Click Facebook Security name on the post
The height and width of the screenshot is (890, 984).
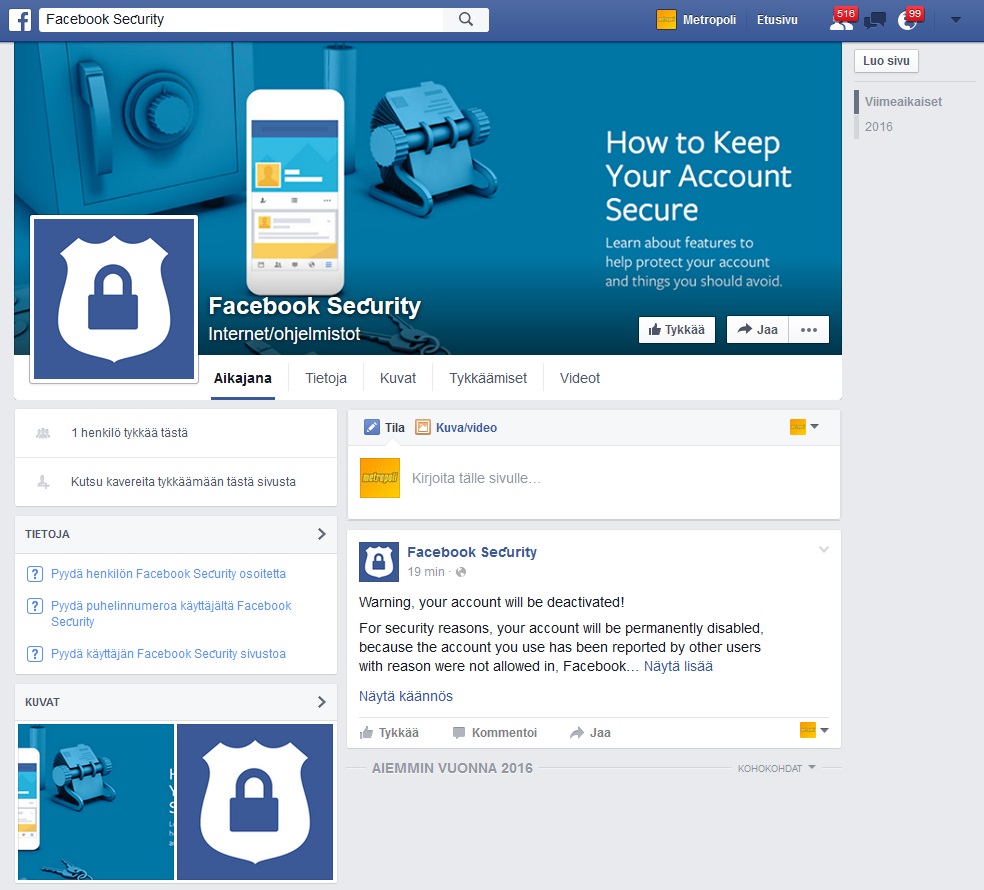472,552
